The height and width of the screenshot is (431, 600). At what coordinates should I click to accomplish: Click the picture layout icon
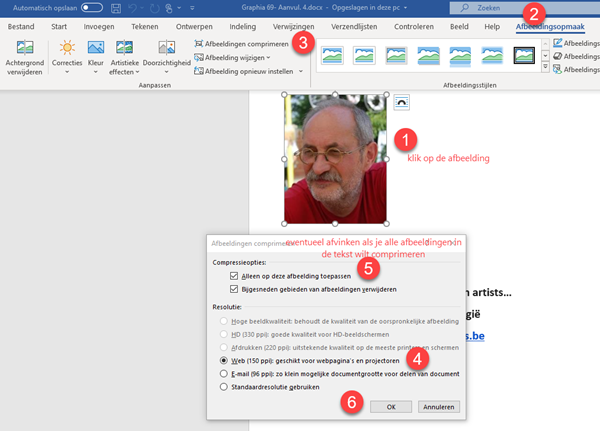[x=558, y=69]
